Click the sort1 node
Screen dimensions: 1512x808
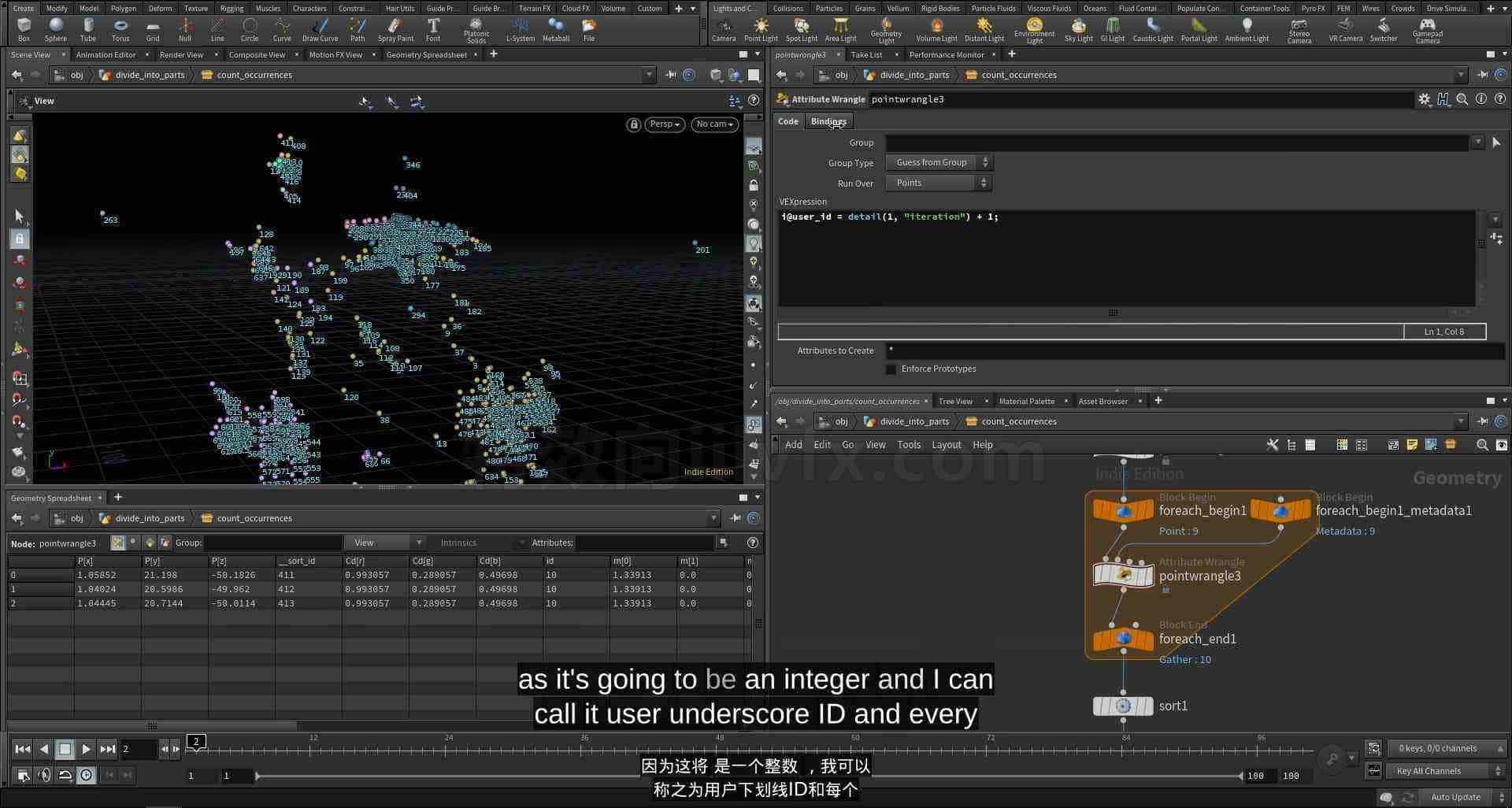click(x=1124, y=706)
